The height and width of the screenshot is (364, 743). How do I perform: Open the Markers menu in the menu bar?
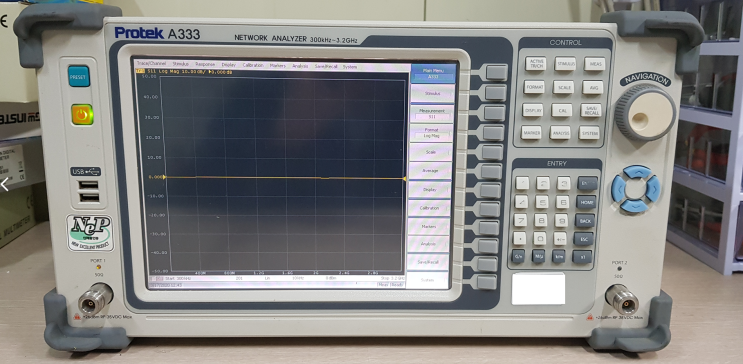277,65
